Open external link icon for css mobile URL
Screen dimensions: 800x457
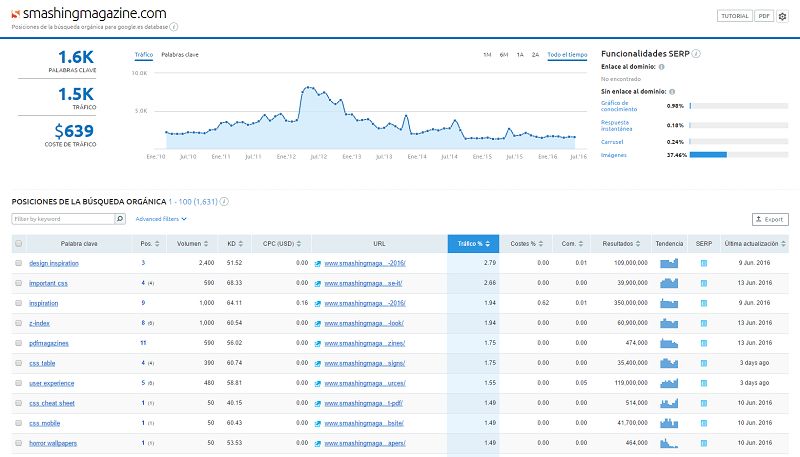coord(317,423)
